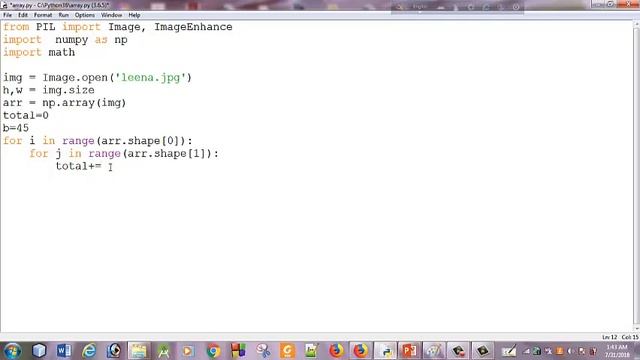The width and height of the screenshot is (640, 360).
Task: Launch Google Chrome from taskbar
Action: [213, 351]
